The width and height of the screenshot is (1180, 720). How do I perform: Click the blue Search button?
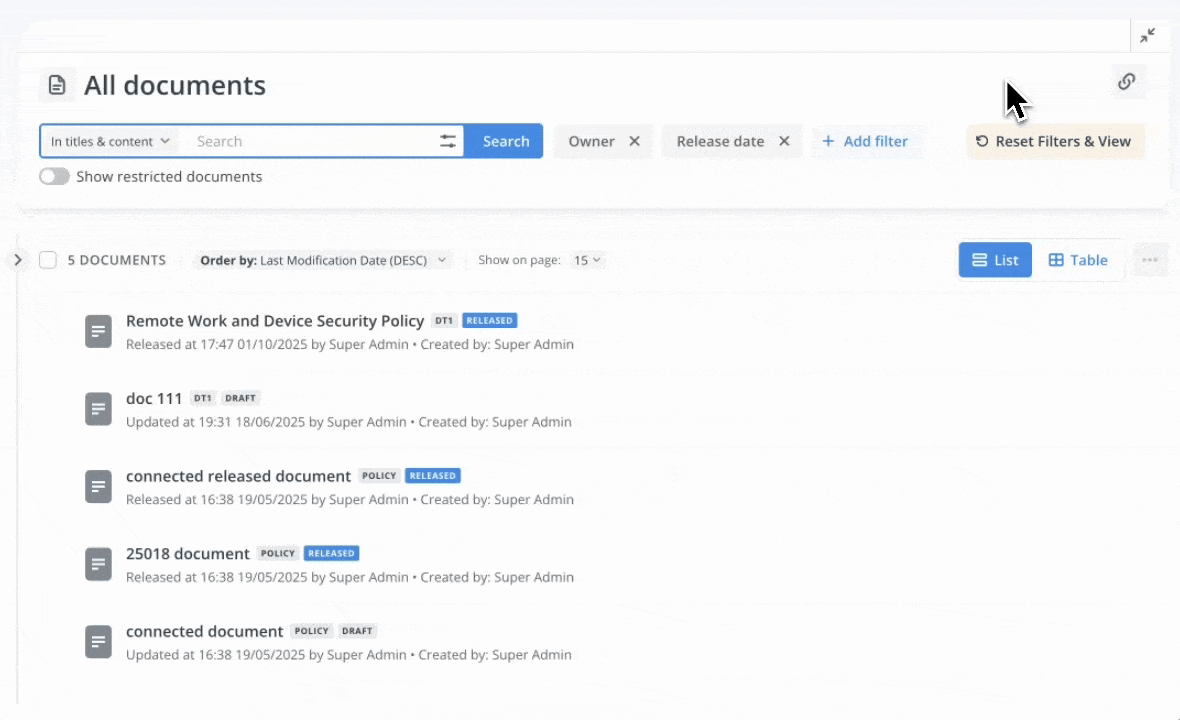point(505,141)
